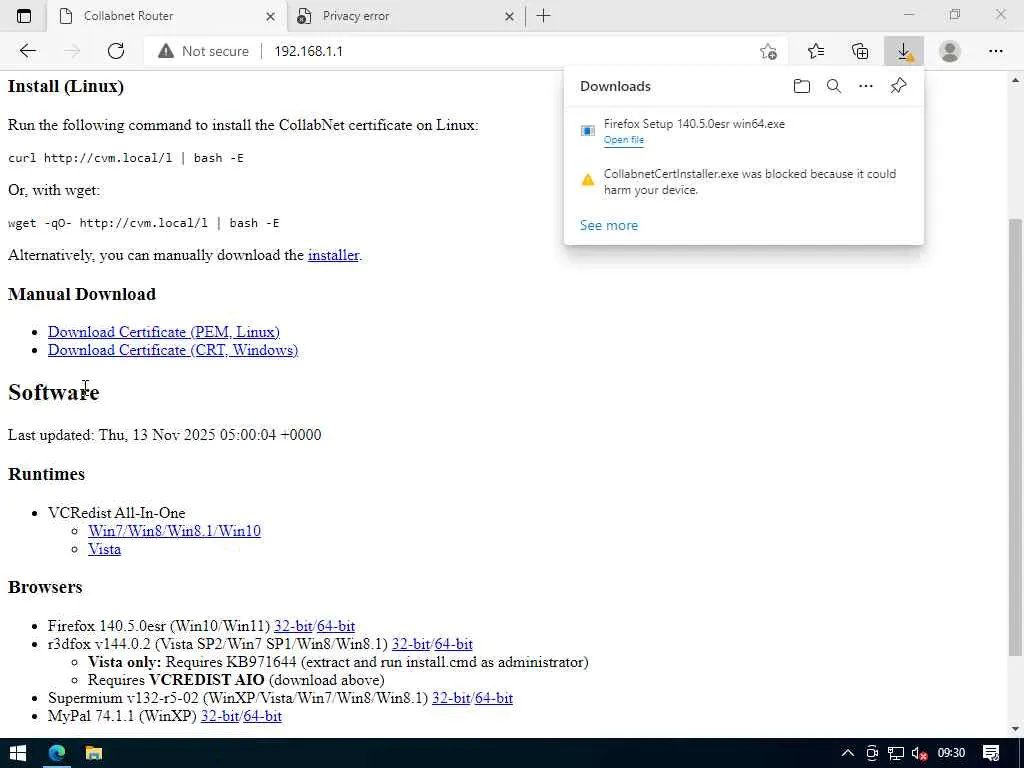Open the installer link
Viewport: 1024px width, 768px height.
coord(333,255)
